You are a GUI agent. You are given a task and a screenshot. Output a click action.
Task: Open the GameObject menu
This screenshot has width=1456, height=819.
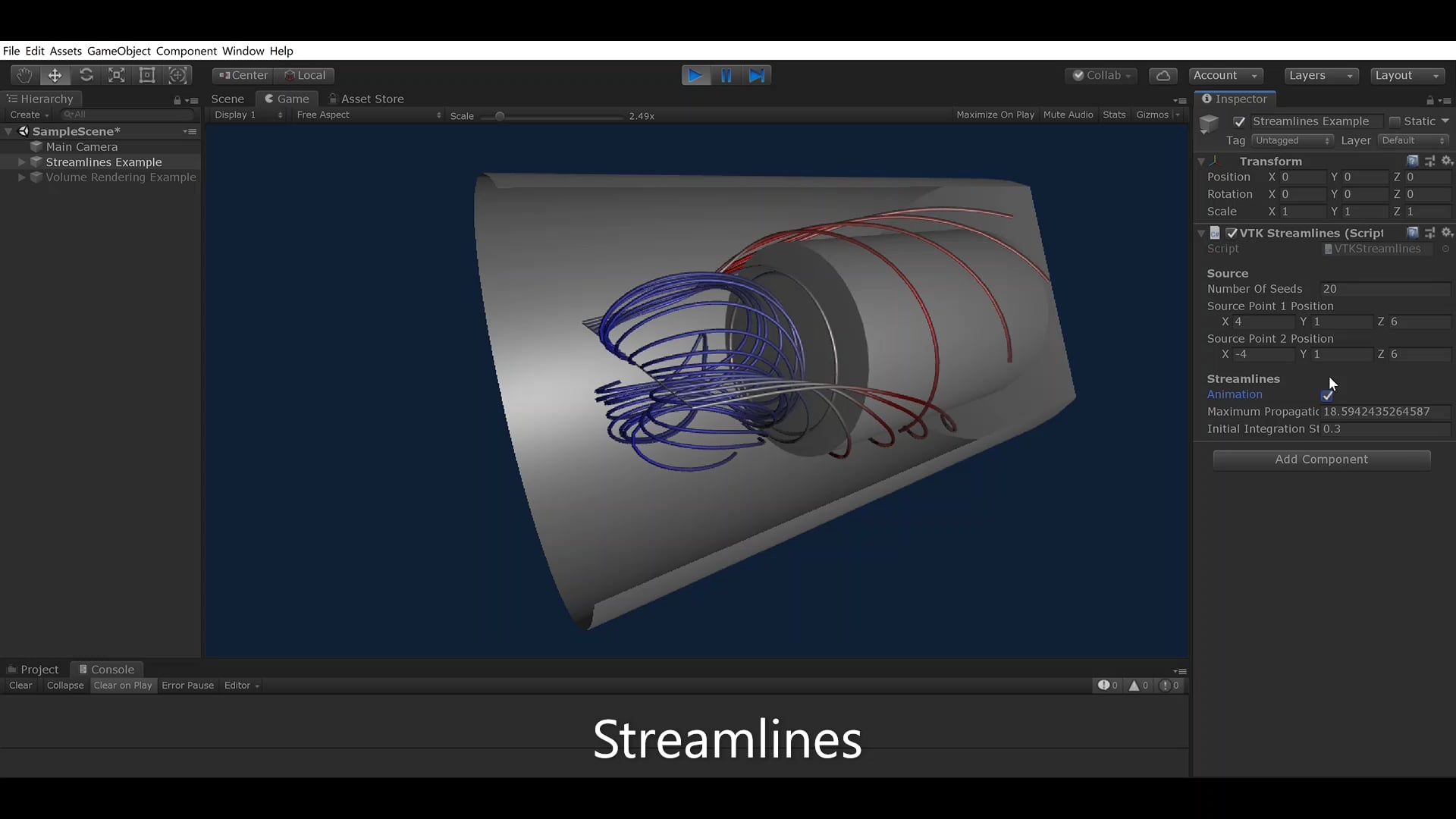(118, 51)
